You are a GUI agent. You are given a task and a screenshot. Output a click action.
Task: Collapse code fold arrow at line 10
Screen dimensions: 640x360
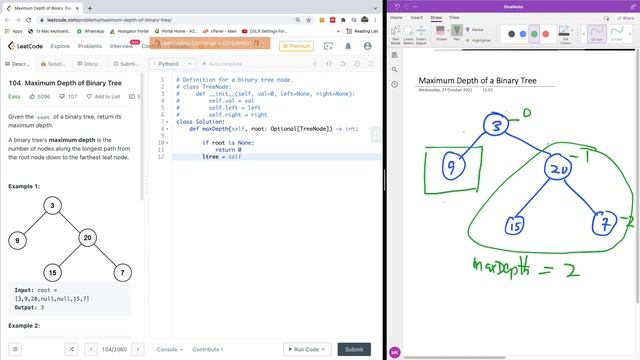pos(167,143)
